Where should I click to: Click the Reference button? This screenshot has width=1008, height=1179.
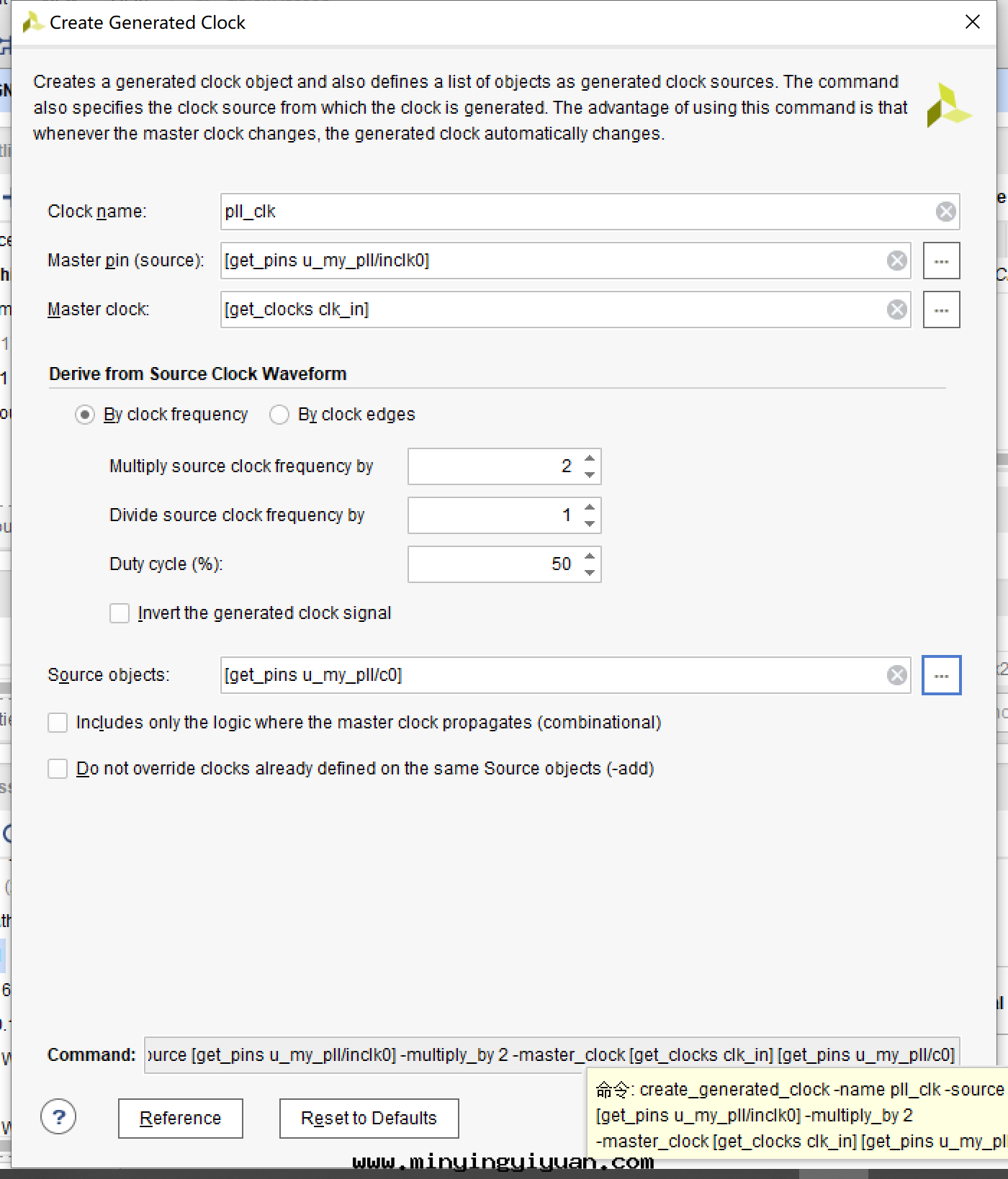(x=180, y=1118)
